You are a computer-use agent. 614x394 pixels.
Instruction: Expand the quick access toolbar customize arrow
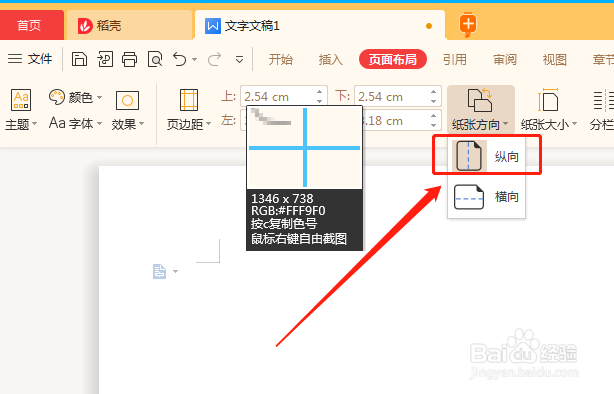pos(239,60)
